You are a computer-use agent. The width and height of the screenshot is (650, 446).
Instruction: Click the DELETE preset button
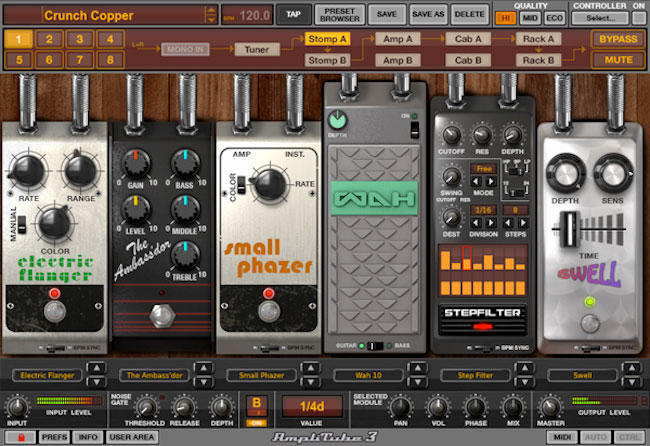coord(470,15)
